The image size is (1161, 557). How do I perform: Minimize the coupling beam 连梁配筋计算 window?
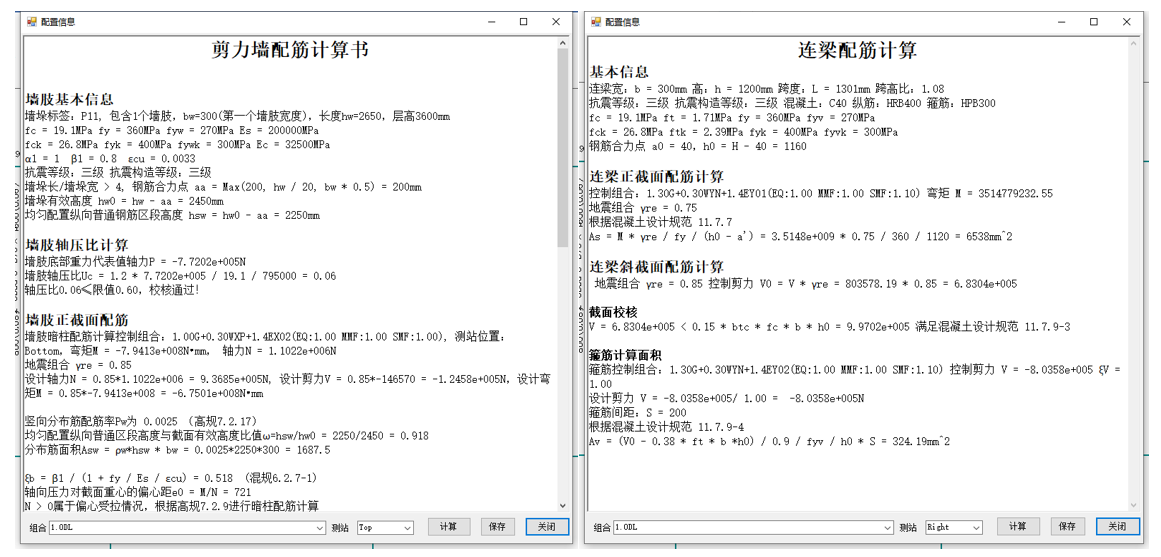point(1061,22)
